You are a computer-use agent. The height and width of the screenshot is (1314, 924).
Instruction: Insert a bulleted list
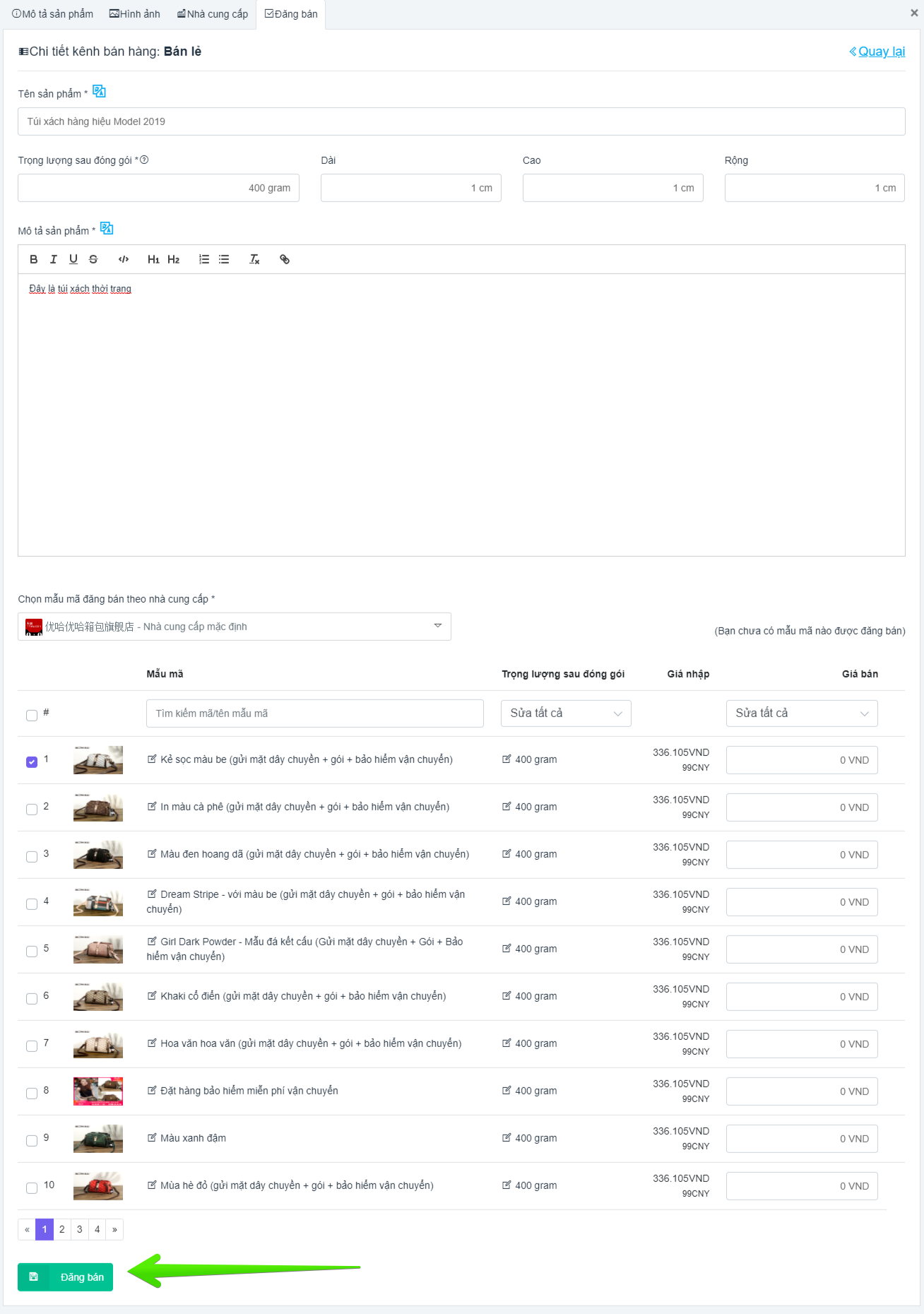click(224, 259)
